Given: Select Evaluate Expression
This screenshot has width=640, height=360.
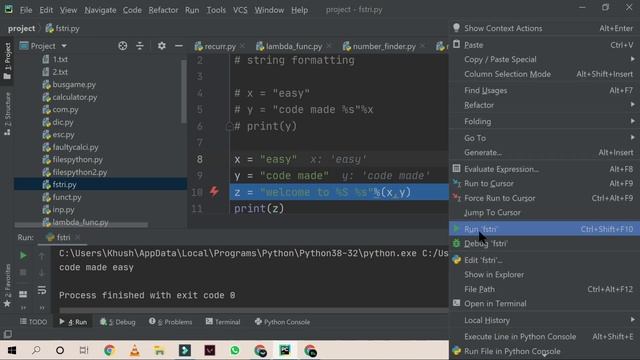Looking at the screenshot, I should (x=544, y=169).
